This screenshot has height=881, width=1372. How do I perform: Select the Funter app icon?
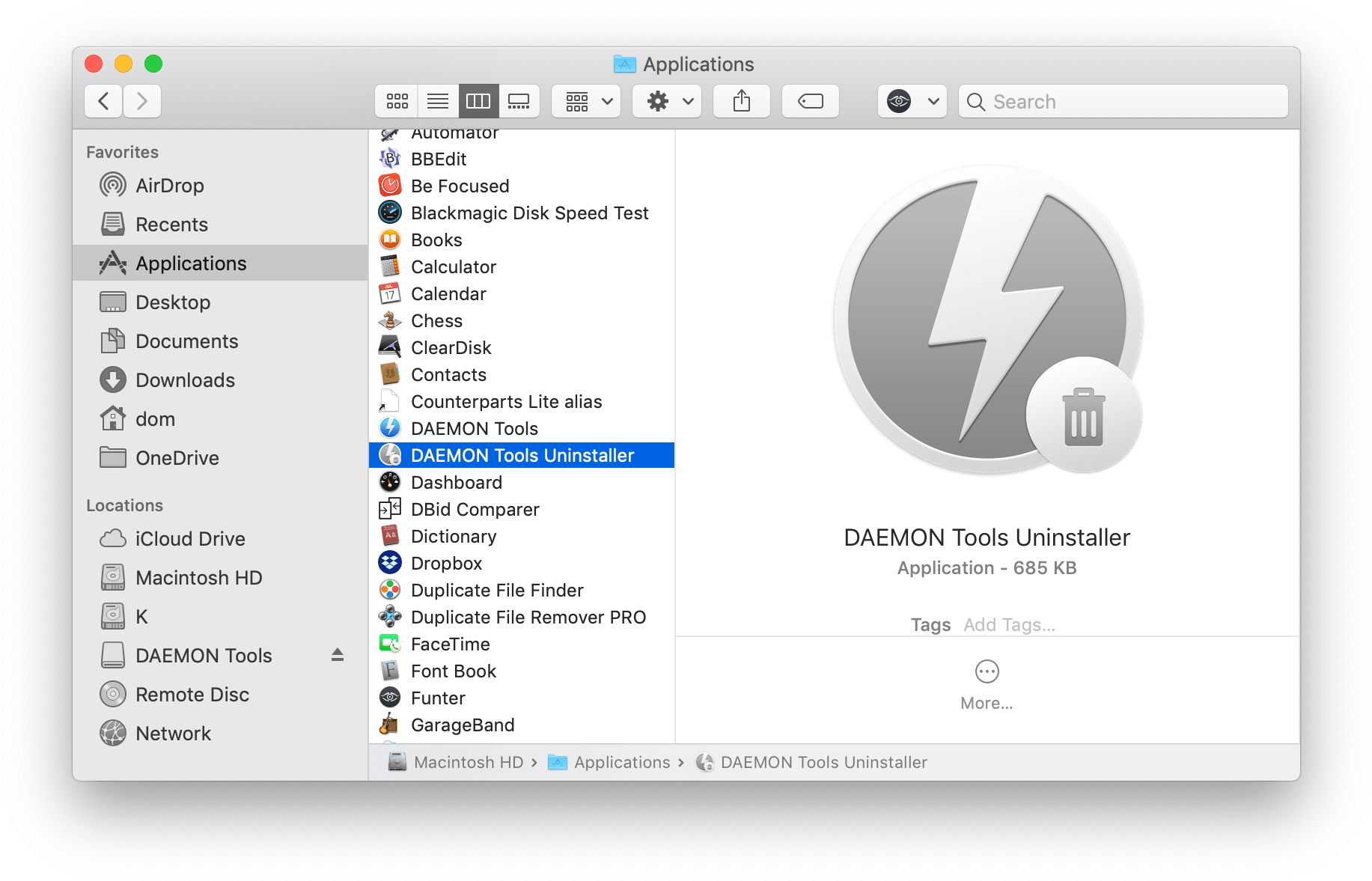click(390, 698)
